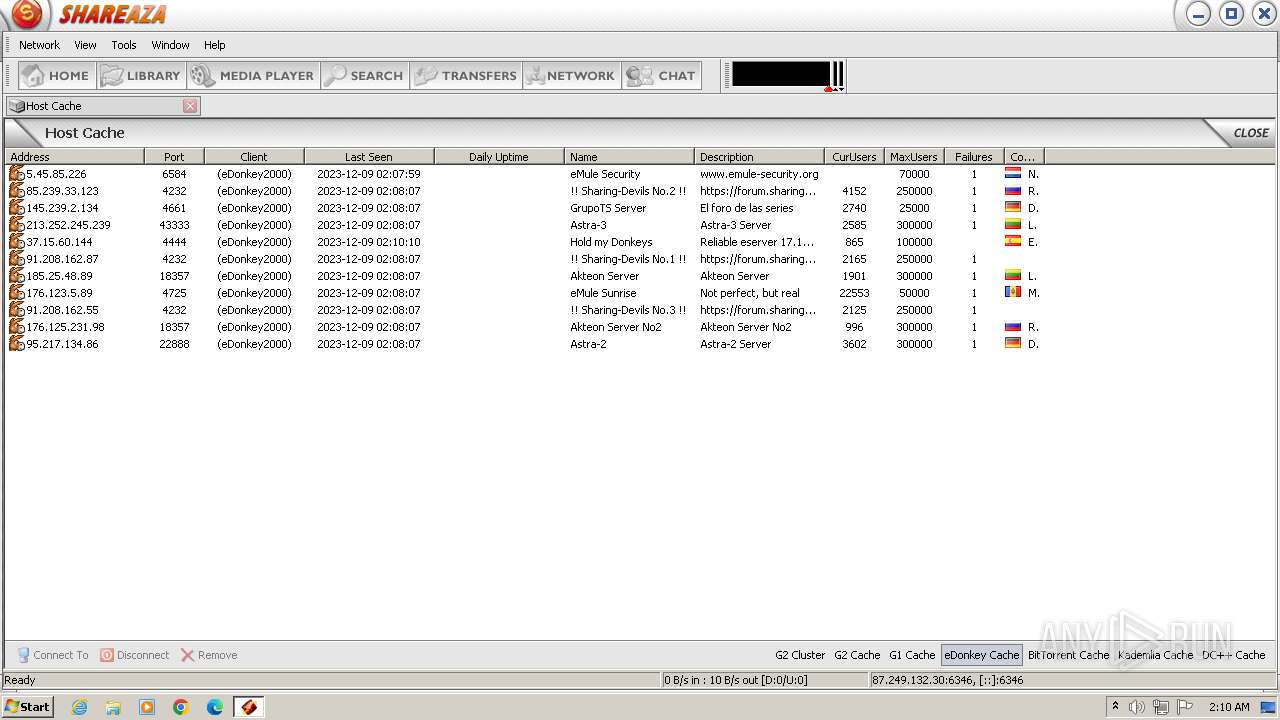
Task: Open the Help menu
Action: (214, 45)
